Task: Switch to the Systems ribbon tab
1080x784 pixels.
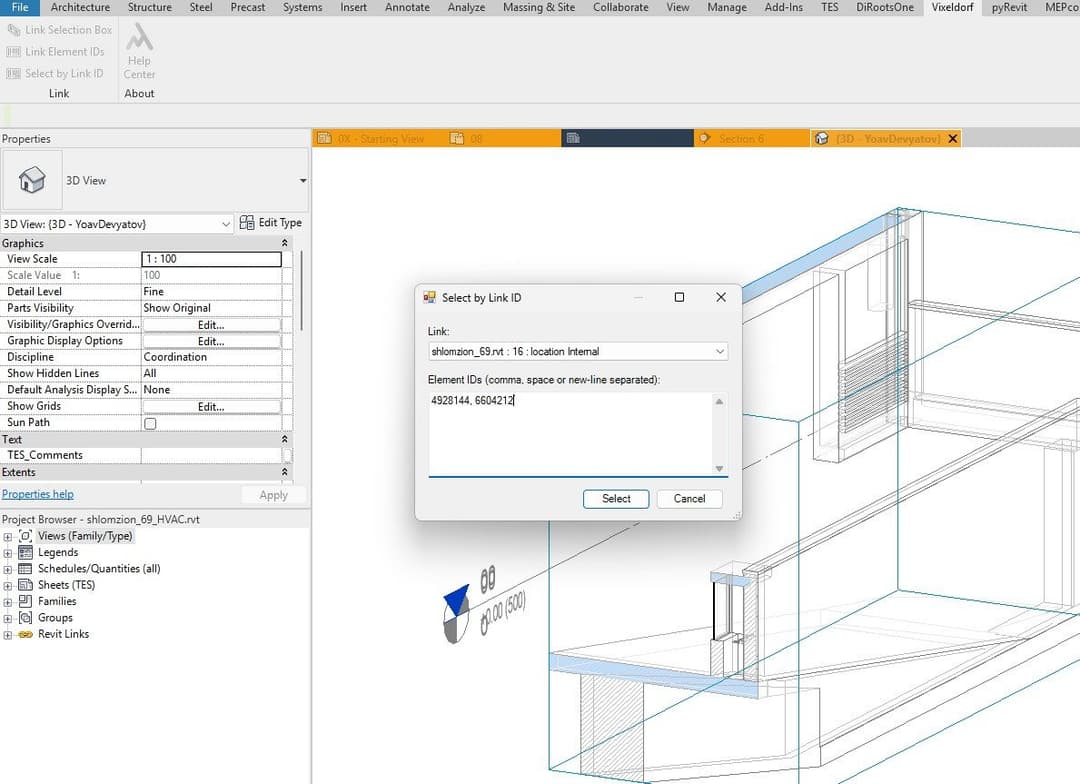Action: [x=302, y=8]
